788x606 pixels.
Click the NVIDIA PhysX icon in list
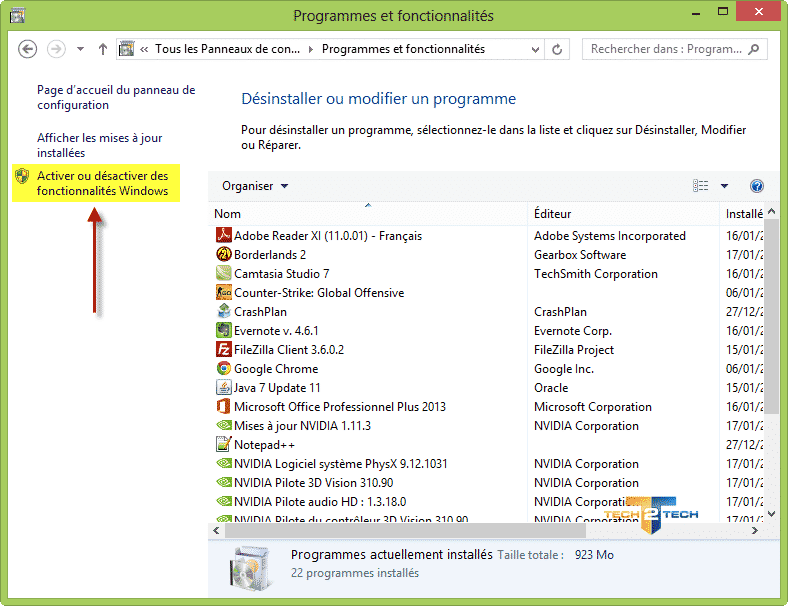(x=224, y=463)
